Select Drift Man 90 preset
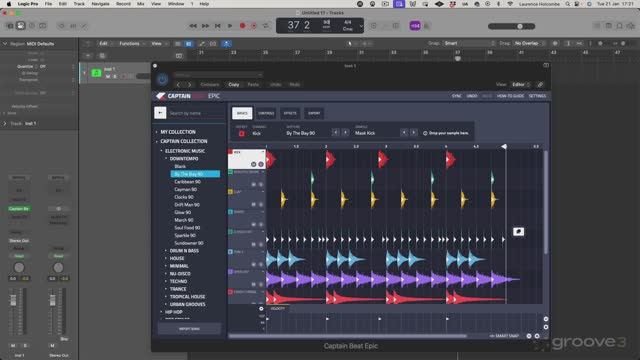Screen dimensions: 640x360 (187, 205)
